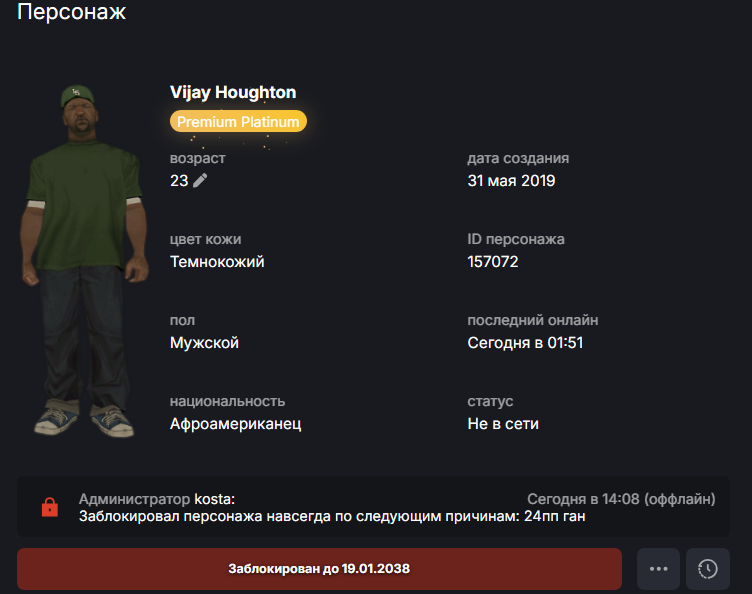Viewport: 752px width, 594px height.
Task: Open the three-dots more options menu
Action: (x=658, y=569)
